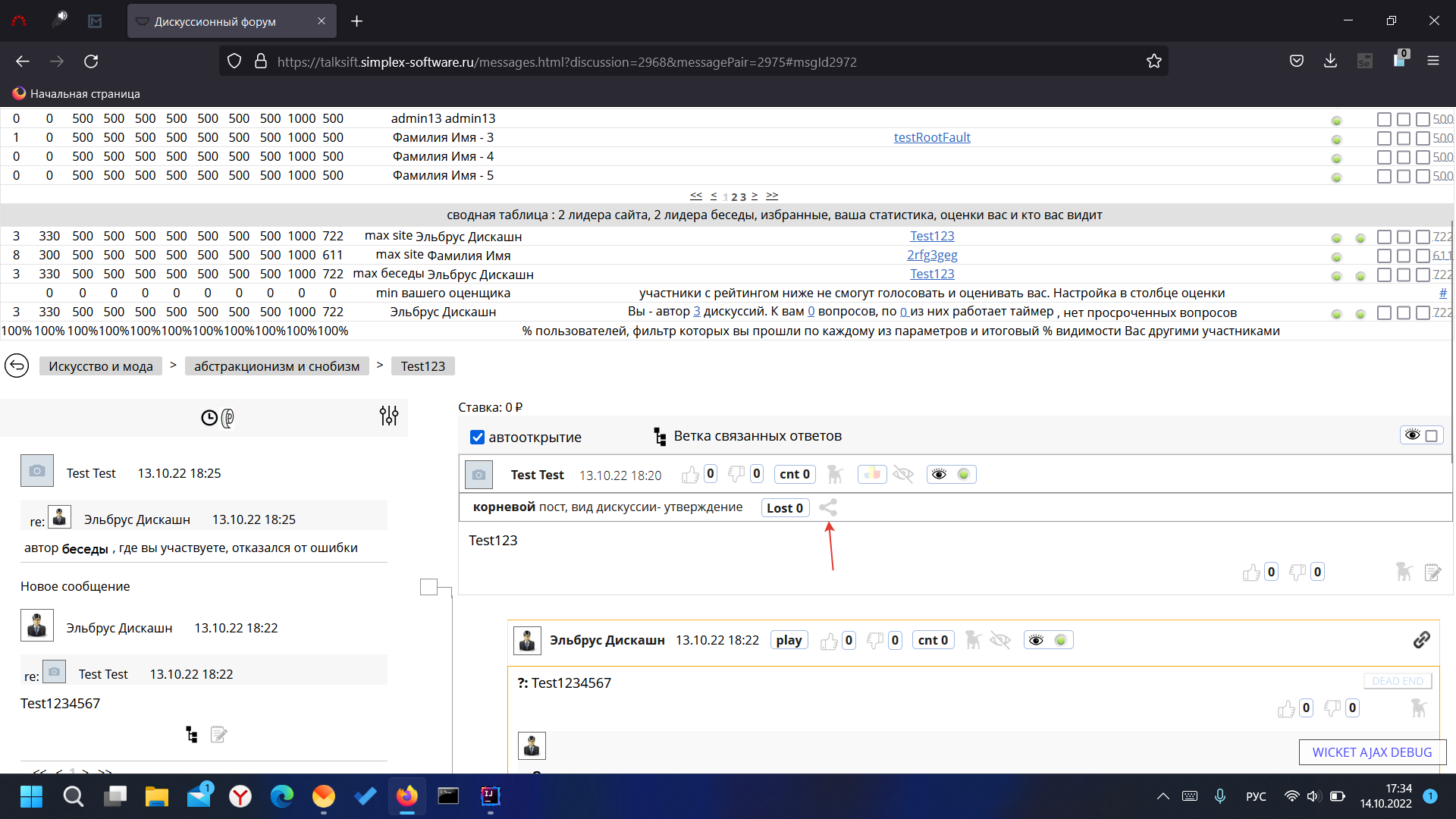Click the multicolor swatch button in Test Test header
The image size is (1456, 819).
(x=872, y=475)
